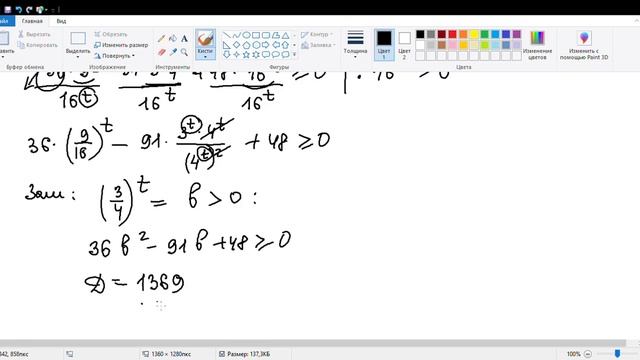Click Resize (Изменить размер)
Image resolution: width=640 pixels, height=360 pixels.
121,45
